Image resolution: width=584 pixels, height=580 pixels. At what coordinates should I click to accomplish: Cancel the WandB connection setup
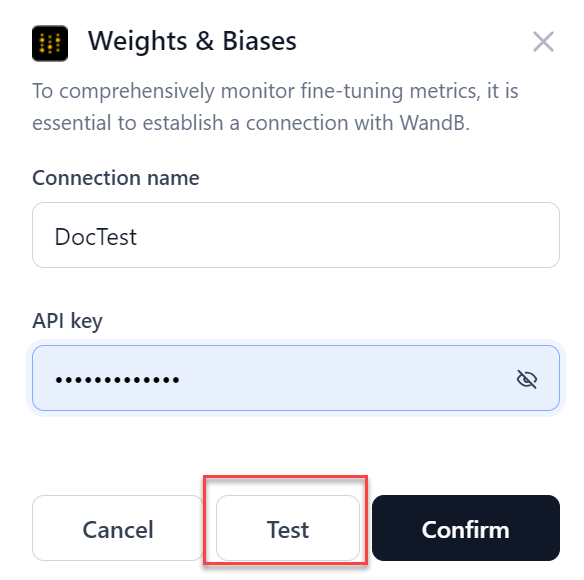click(x=118, y=528)
